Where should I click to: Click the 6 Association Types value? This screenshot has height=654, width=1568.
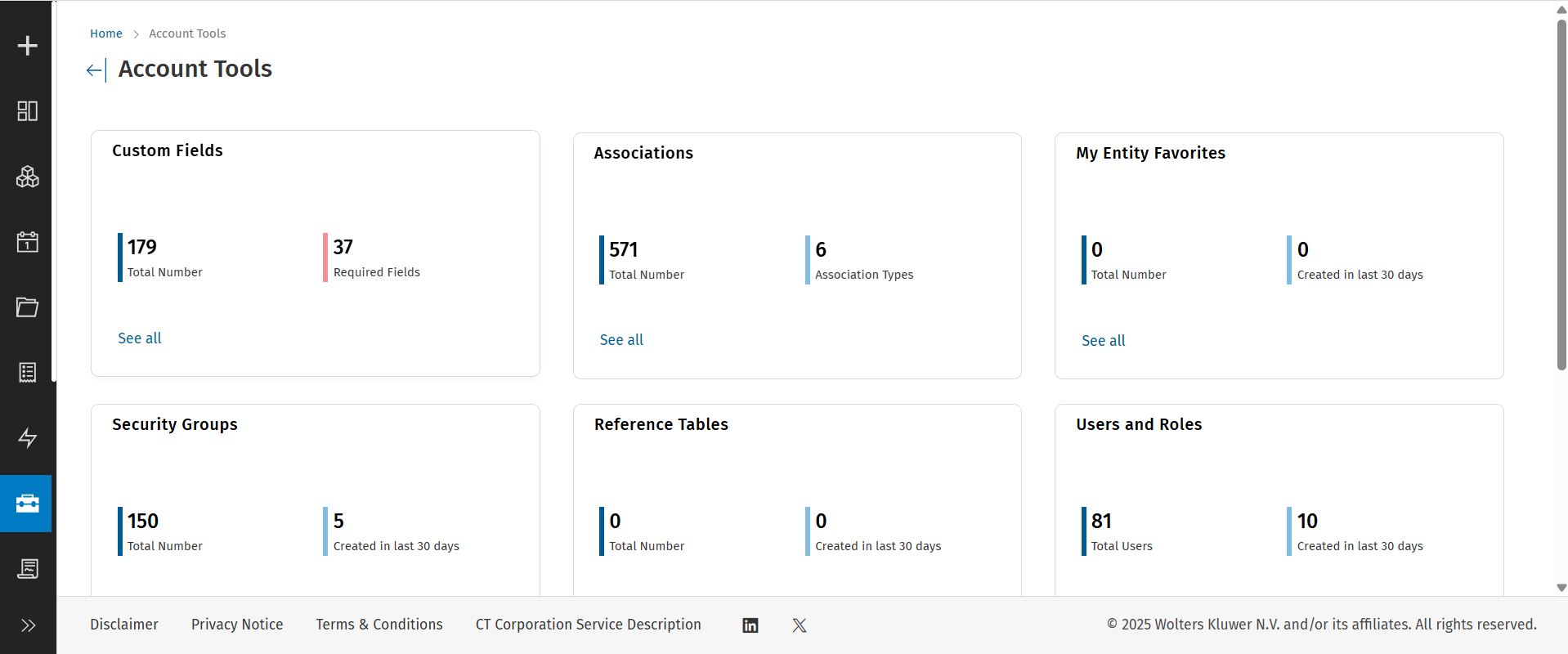(821, 249)
